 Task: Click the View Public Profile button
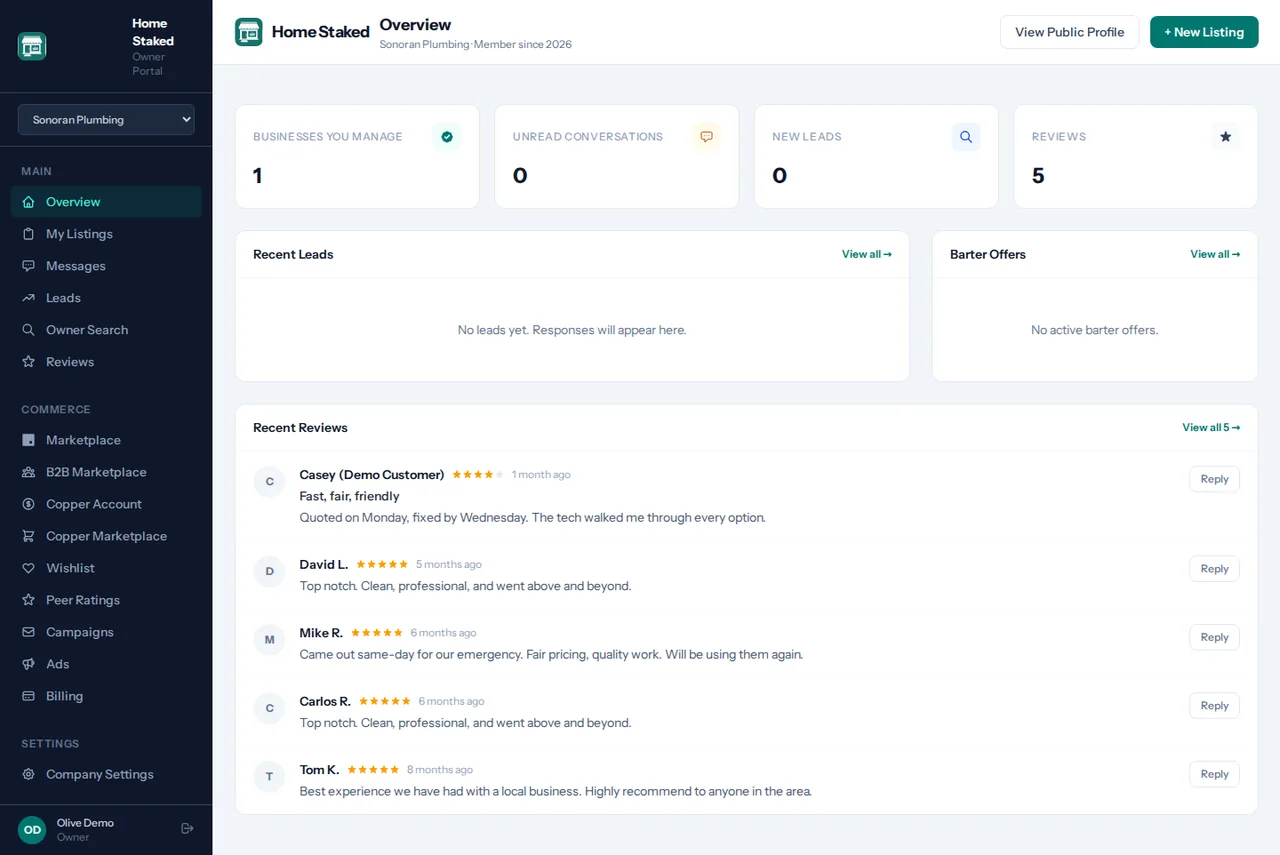(1070, 32)
